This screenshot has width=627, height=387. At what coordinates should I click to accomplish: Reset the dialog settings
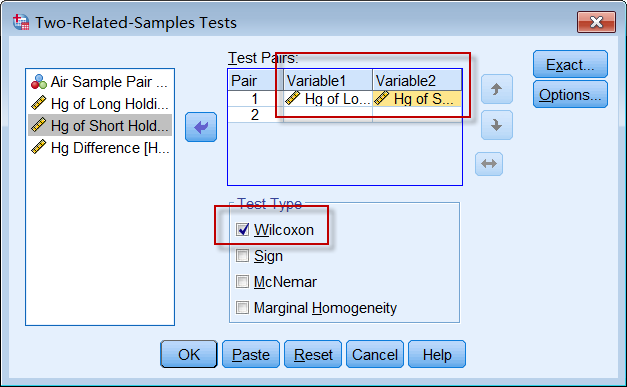[x=313, y=354]
